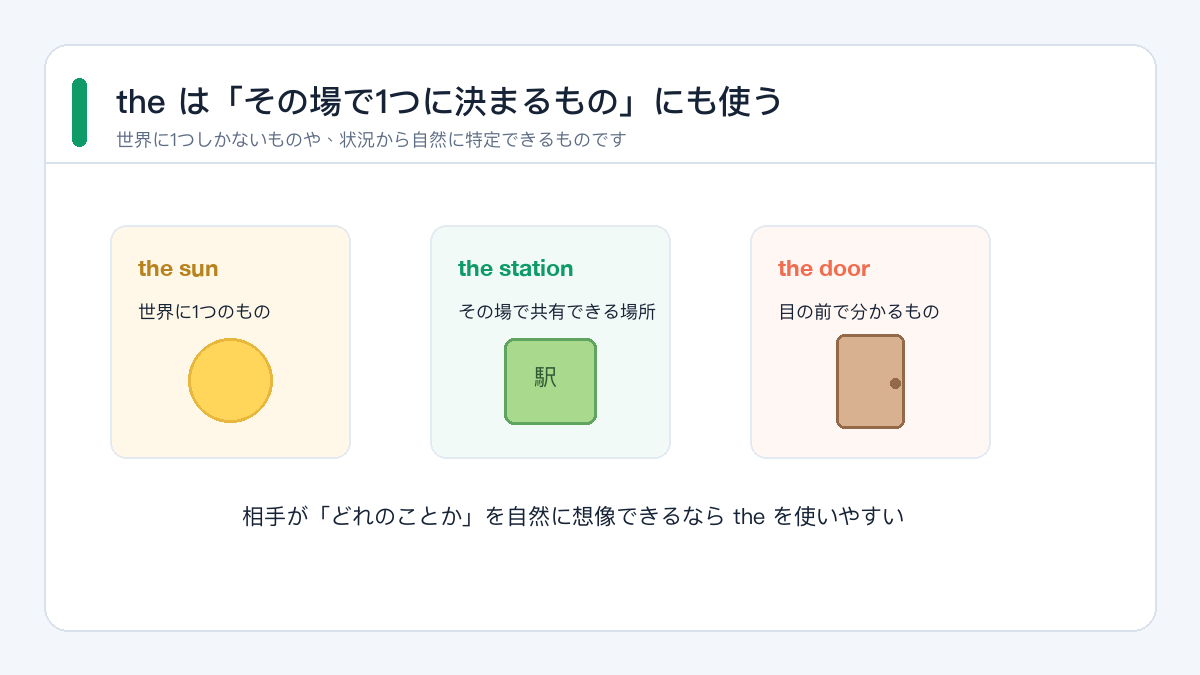Click the slide title starting with "the は"
Image resolution: width=1200 pixels, height=675 pixels.
click(449, 102)
